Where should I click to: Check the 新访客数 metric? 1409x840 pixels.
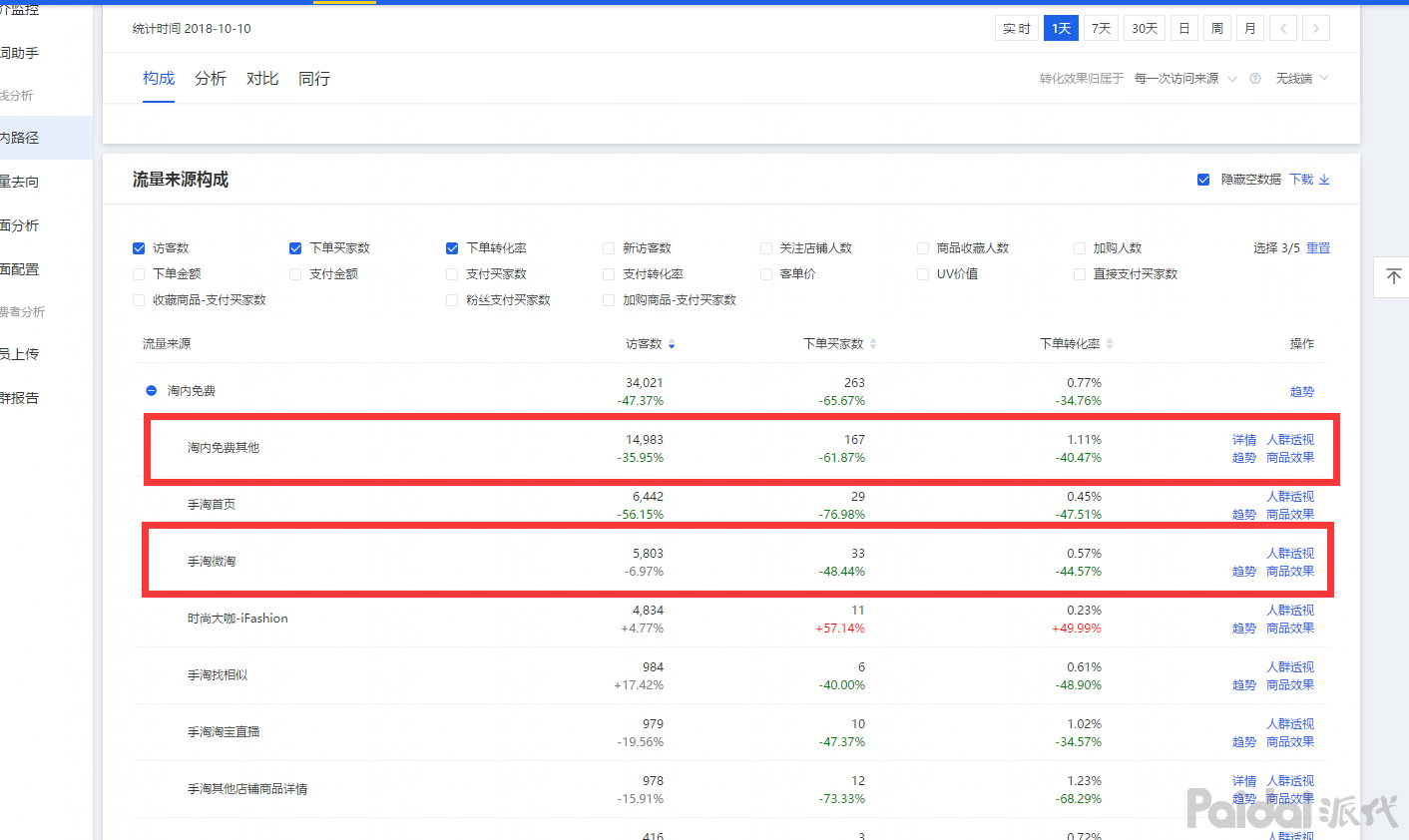pos(609,248)
